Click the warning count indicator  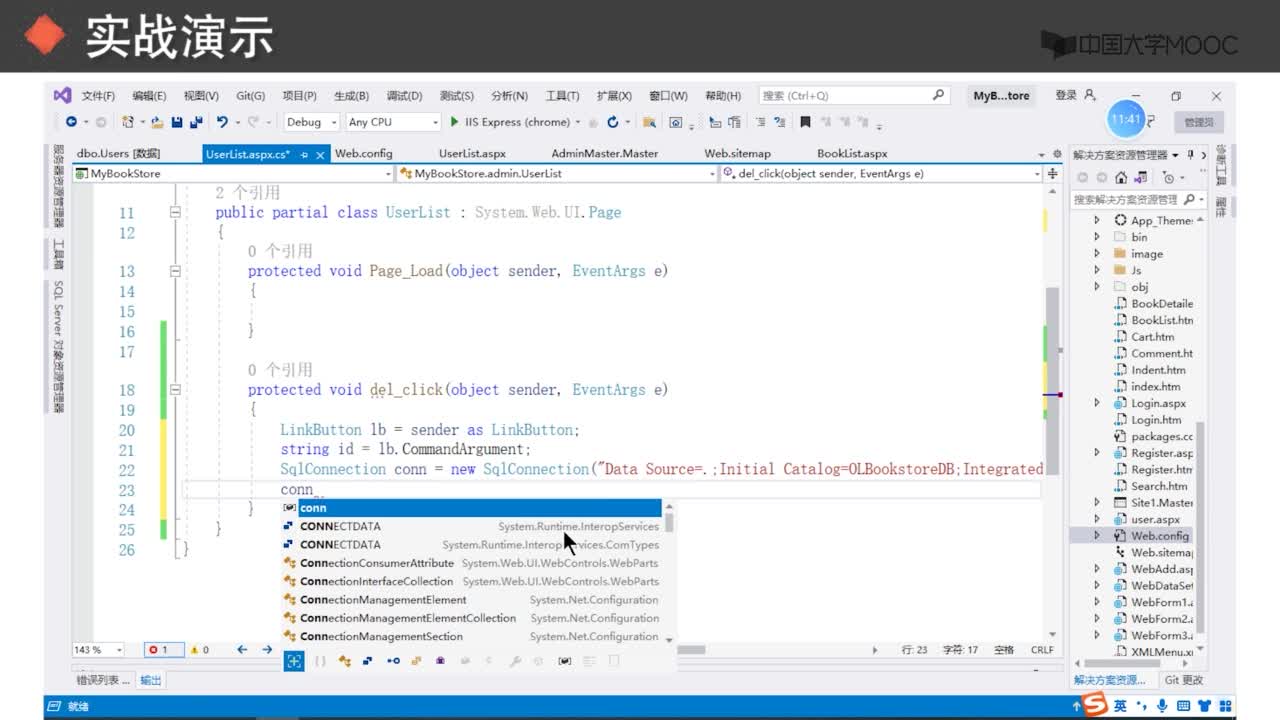pos(200,649)
